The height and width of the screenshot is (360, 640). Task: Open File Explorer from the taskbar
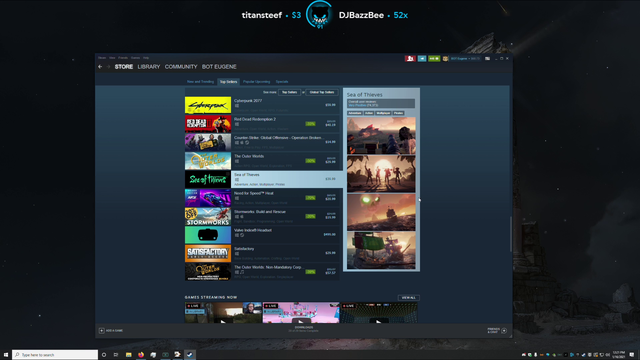point(128,355)
